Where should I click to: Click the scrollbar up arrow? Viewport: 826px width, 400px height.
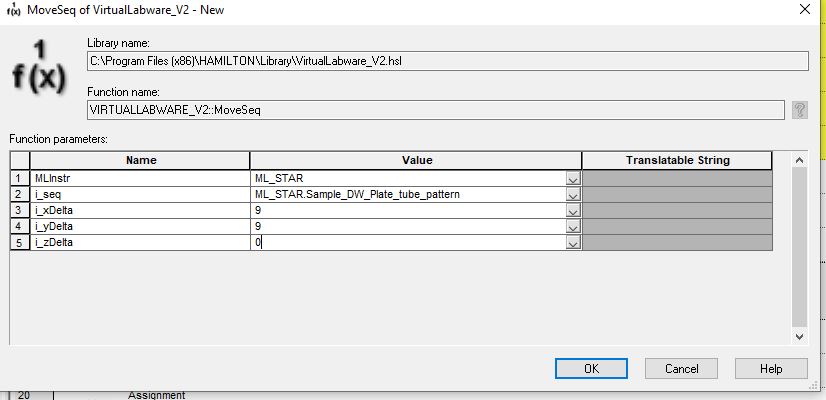click(799, 160)
